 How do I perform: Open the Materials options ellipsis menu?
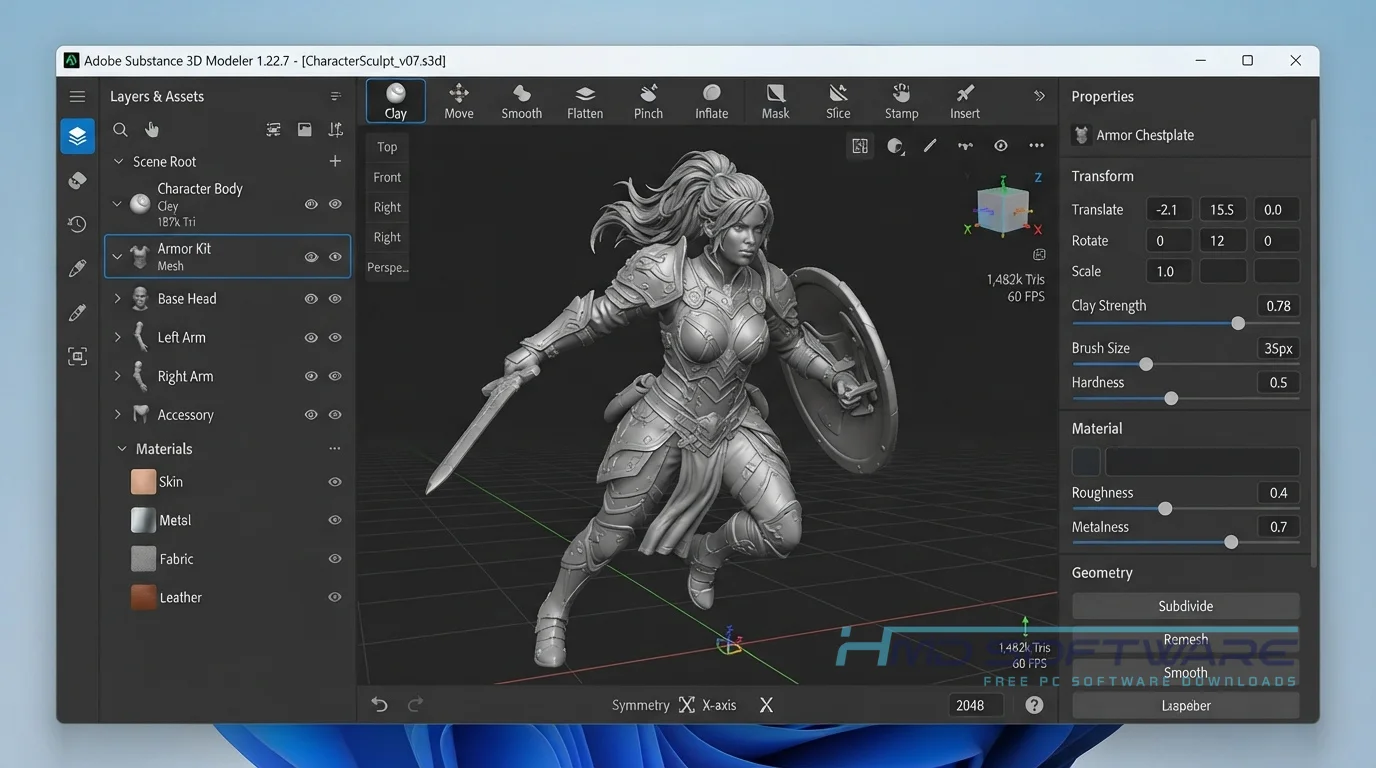point(335,449)
